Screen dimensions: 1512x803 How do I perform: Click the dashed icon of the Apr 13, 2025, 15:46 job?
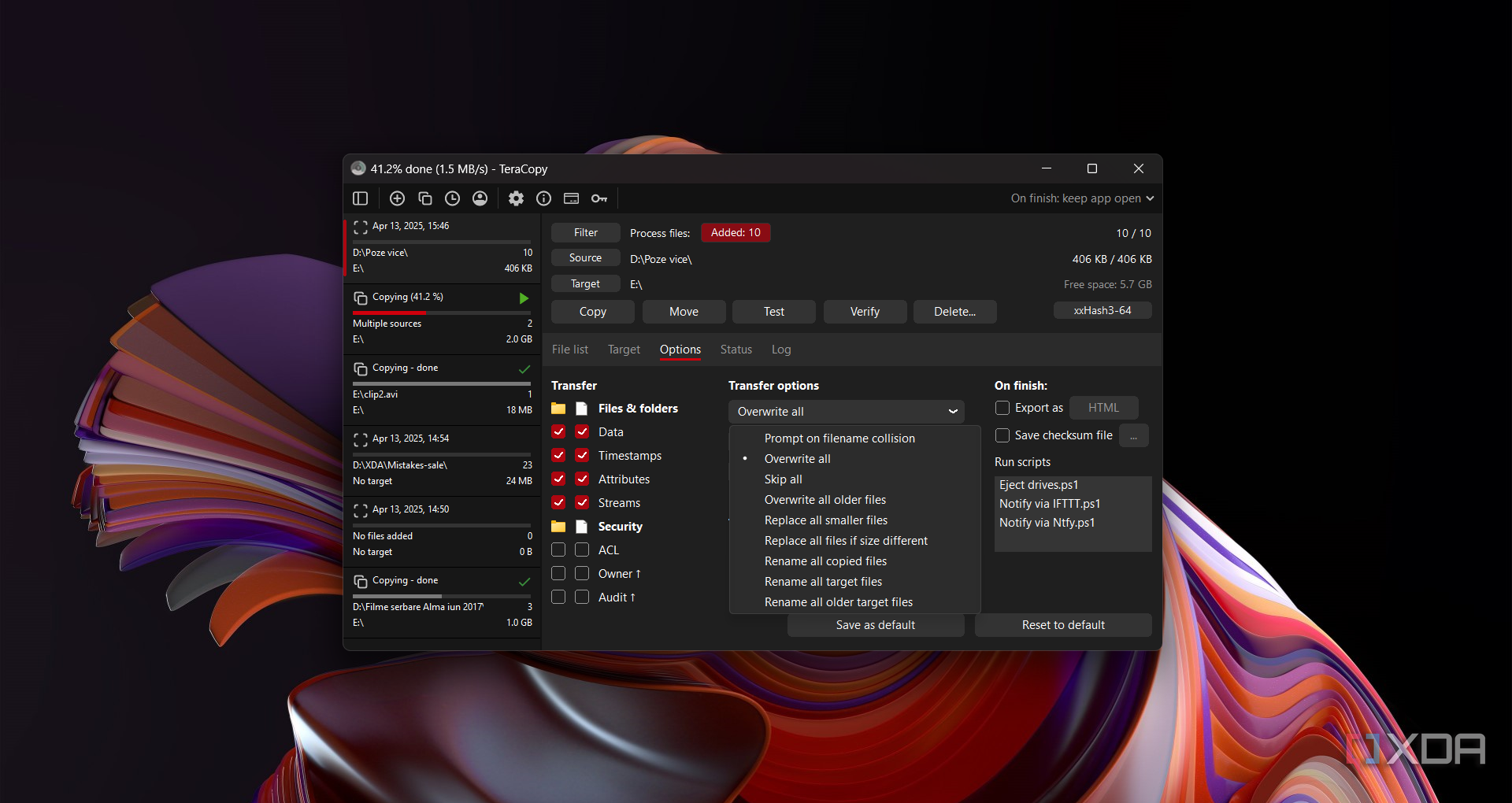361,228
